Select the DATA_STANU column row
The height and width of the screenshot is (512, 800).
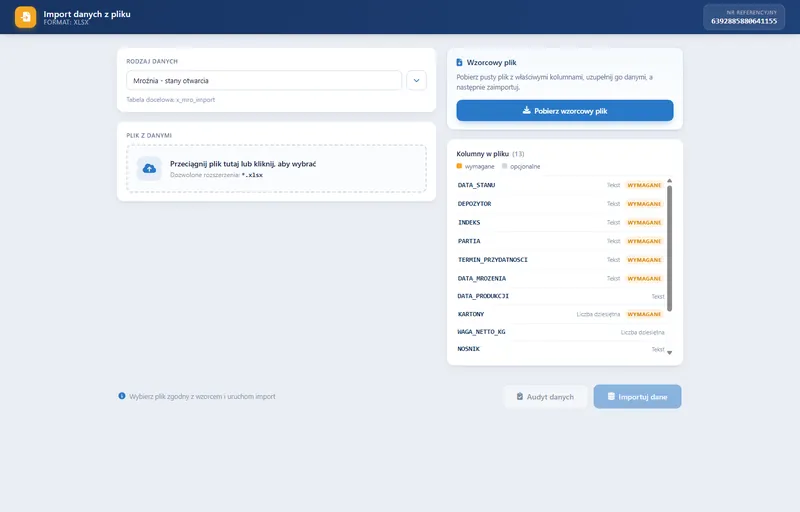pyautogui.click(x=561, y=185)
